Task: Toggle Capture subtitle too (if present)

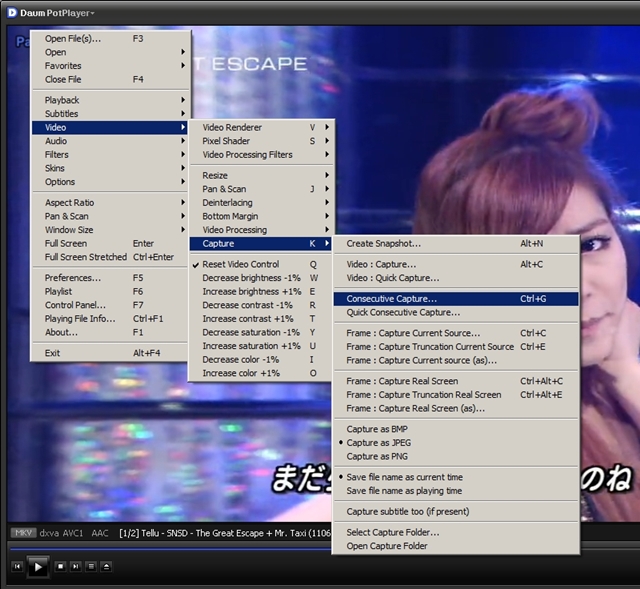Action: [x=407, y=511]
